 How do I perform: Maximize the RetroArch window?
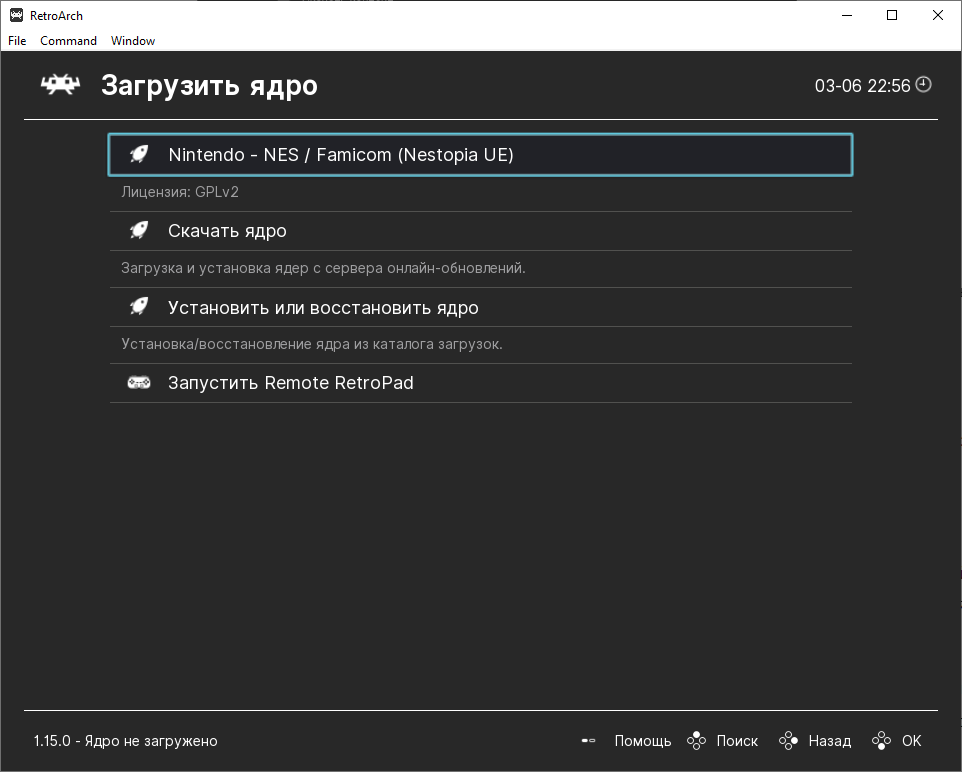pyautogui.click(x=892, y=15)
